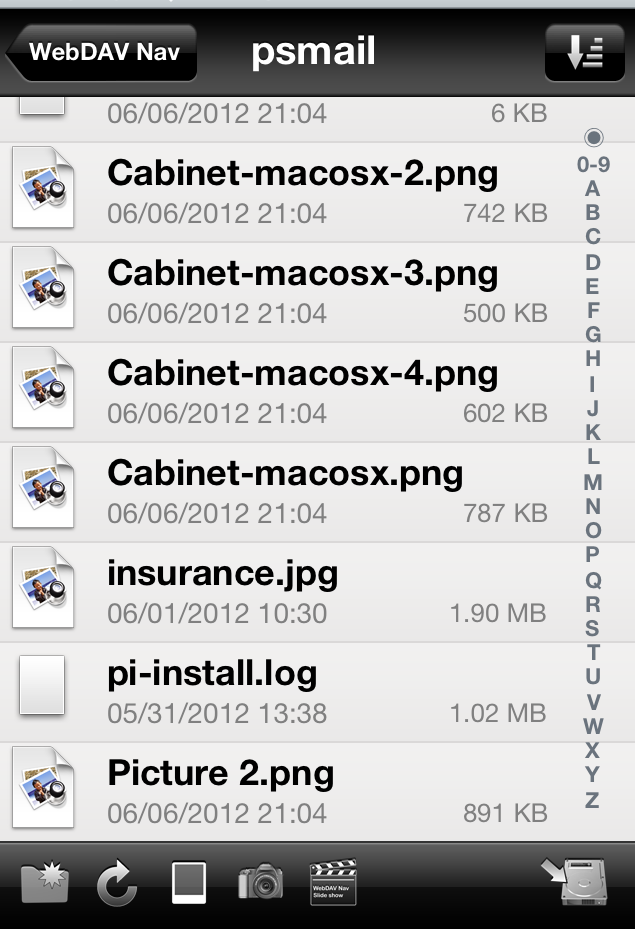635x929 pixels.
Task: Open the sort order button
Action: pos(585,53)
